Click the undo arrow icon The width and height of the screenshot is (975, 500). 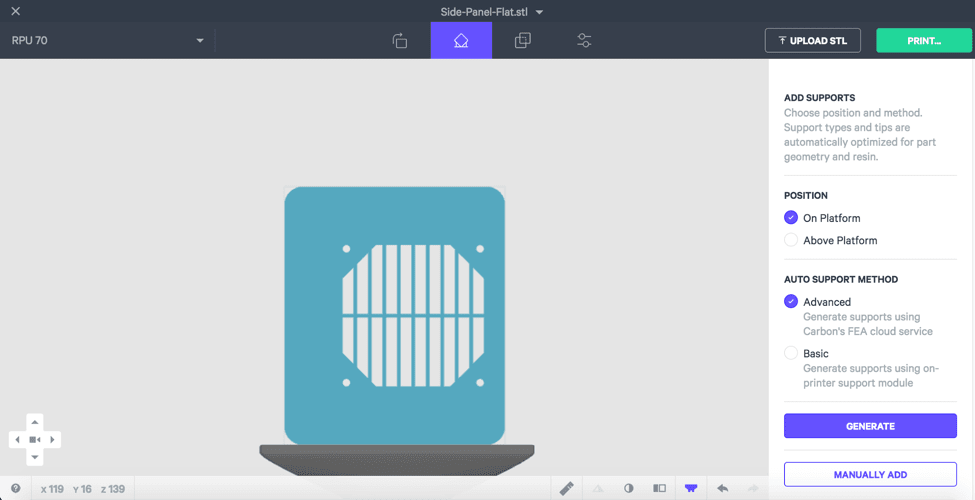pos(722,489)
